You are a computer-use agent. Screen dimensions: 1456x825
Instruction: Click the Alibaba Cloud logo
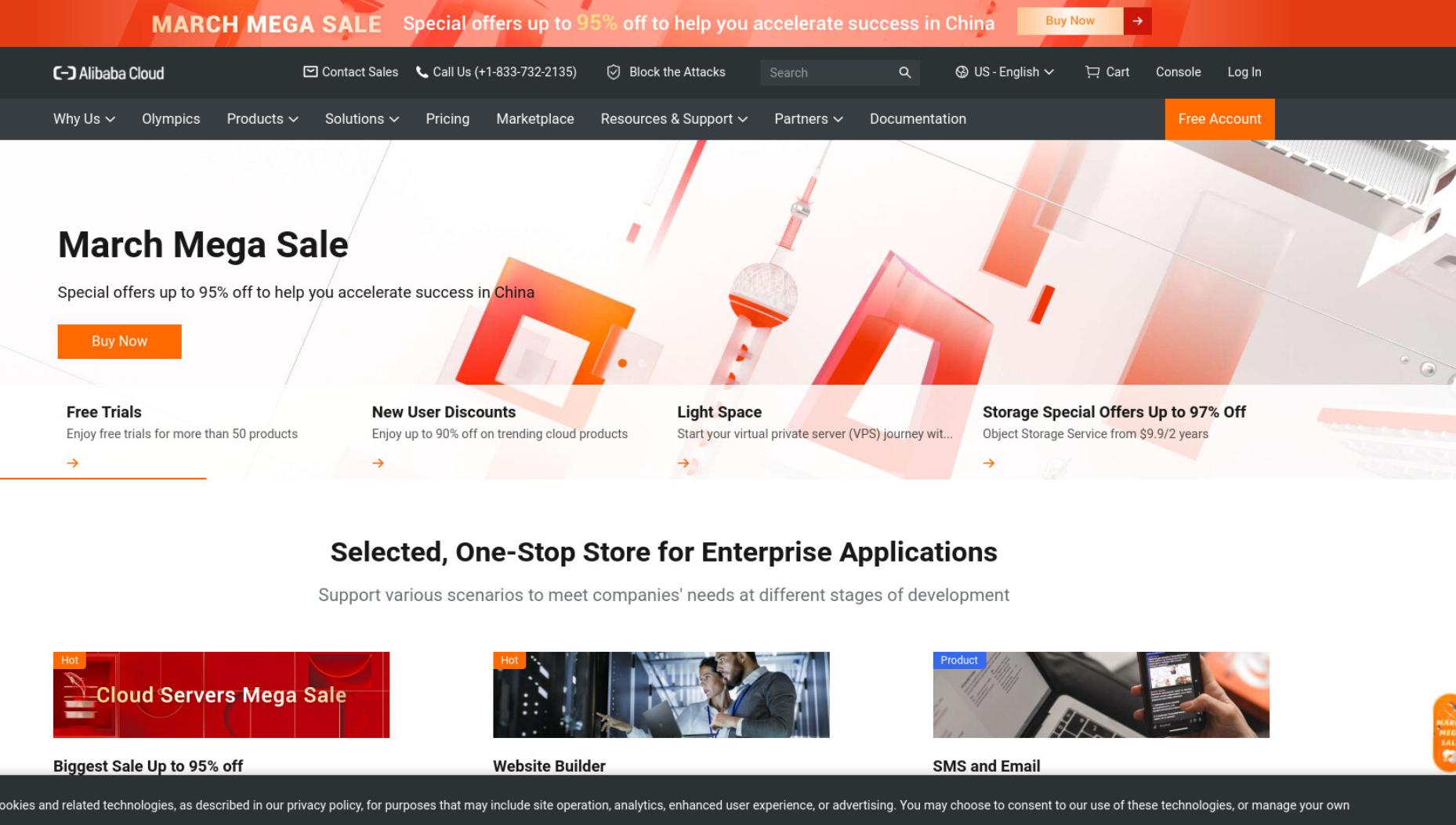pos(109,73)
